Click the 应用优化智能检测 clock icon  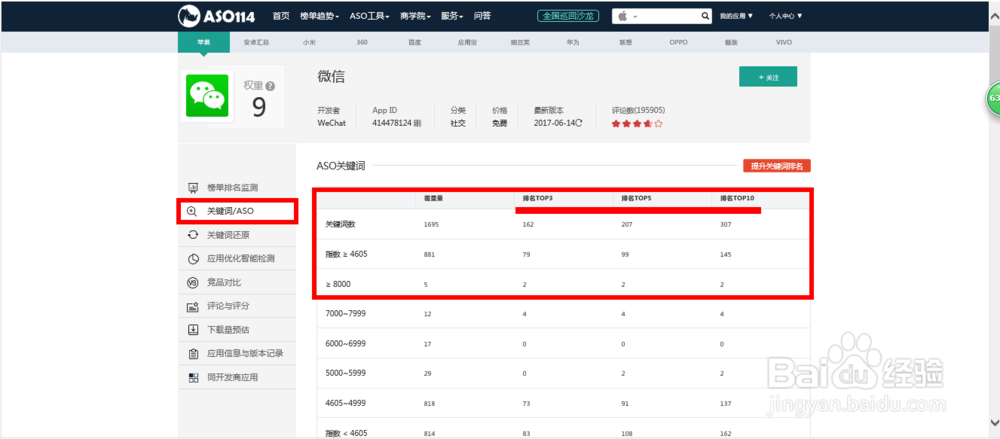click(x=193, y=259)
